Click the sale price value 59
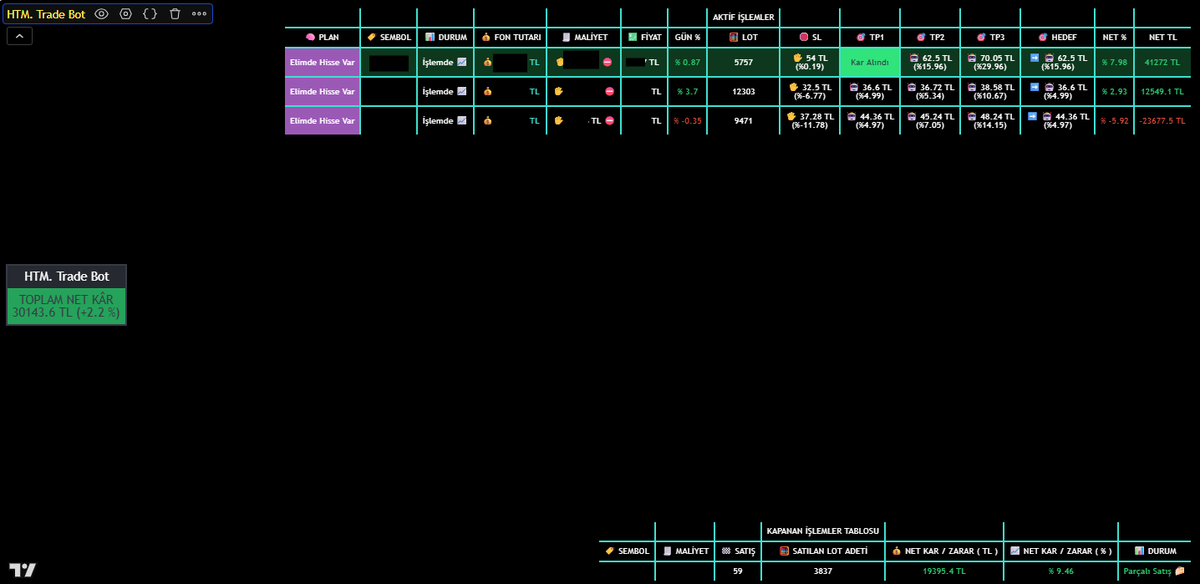Screen dimensions: 1200x584 click(x=738, y=571)
